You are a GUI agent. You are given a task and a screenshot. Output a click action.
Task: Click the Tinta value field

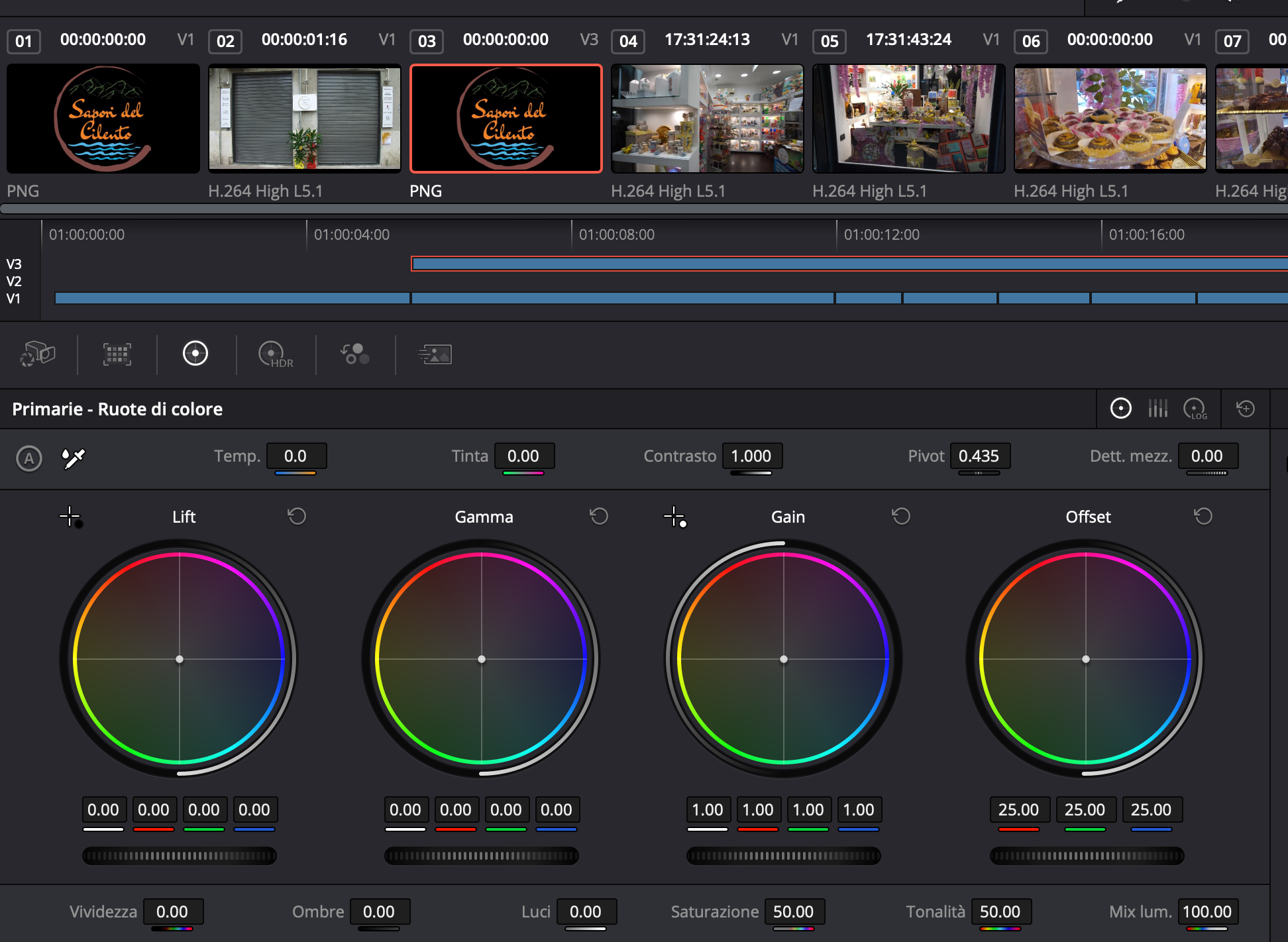click(x=524, y=456)
